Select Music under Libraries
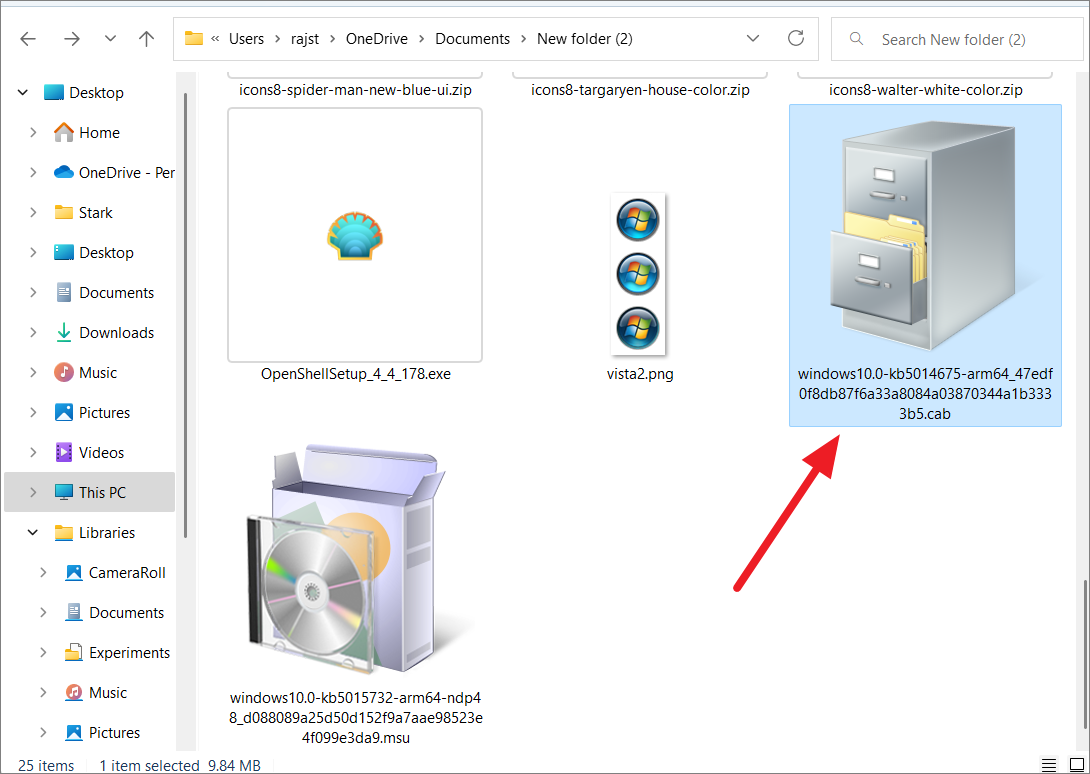 tap(108, 693)
